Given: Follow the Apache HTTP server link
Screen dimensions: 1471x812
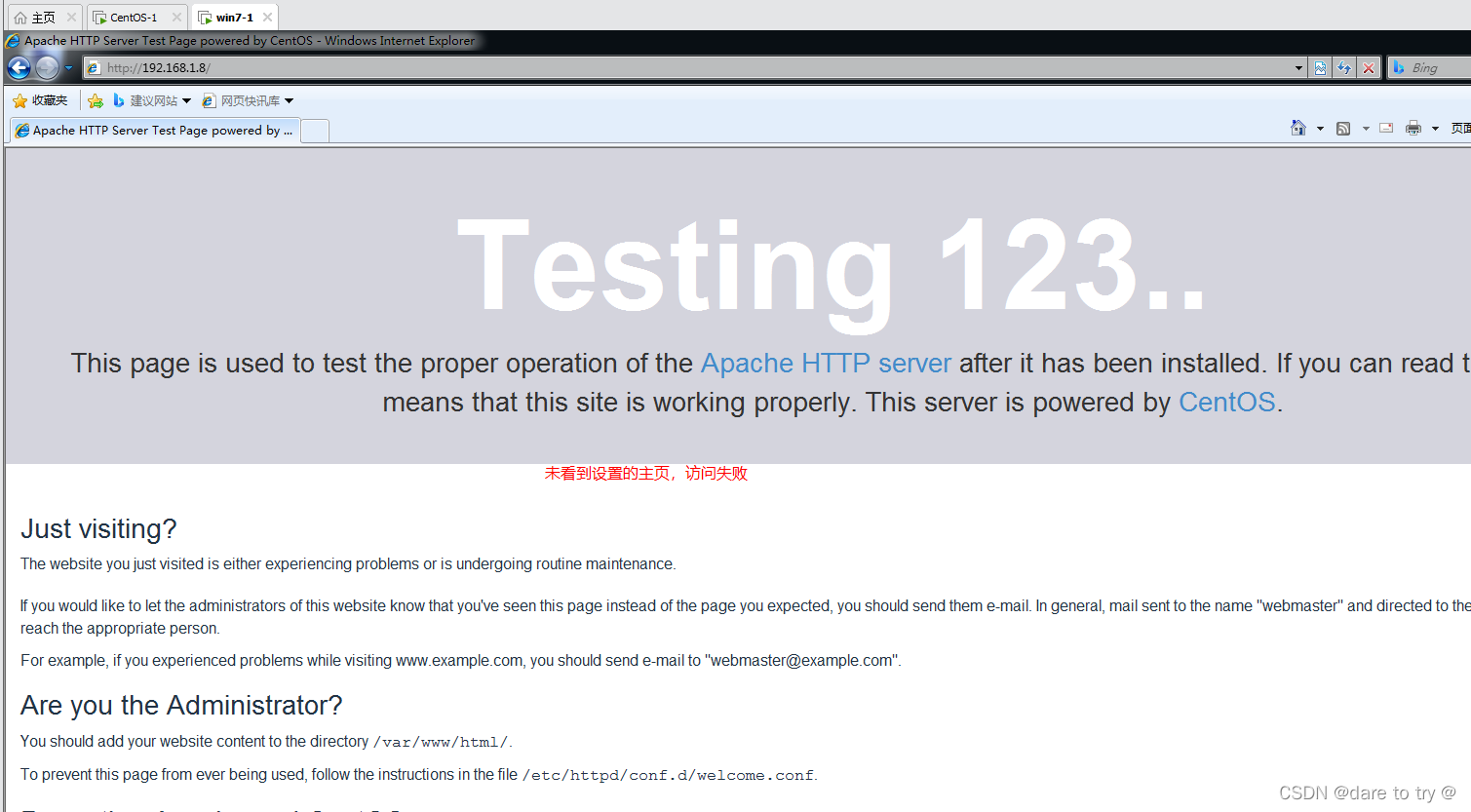Looking at the screenshot, I should click(x=826, y=364).
